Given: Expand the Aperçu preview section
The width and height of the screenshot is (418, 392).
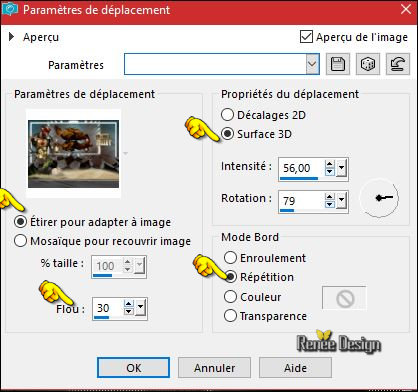Looking at the screenshot, I should pyautogui.click(x=12, y=37).
